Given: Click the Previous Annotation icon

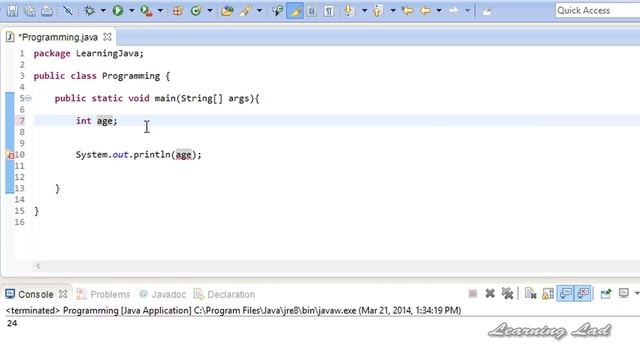Looking at the screenshot, I should coord(378,11).
